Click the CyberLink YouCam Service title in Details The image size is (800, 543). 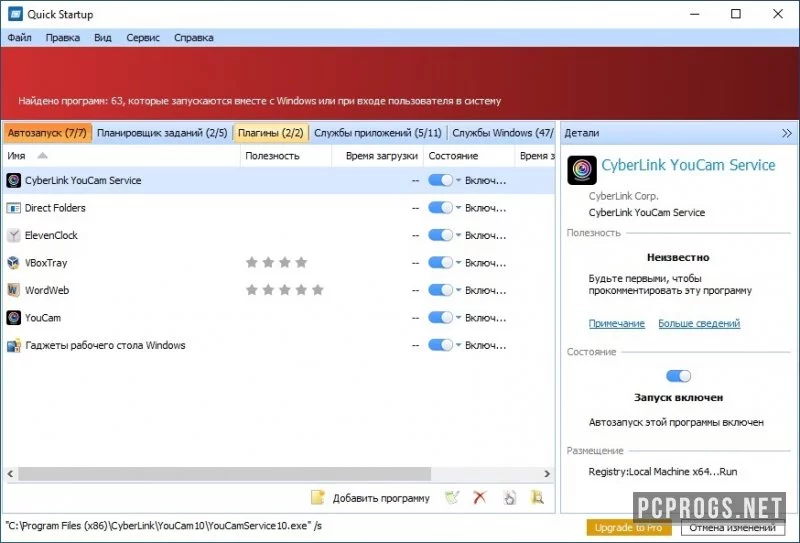[688, 165]
